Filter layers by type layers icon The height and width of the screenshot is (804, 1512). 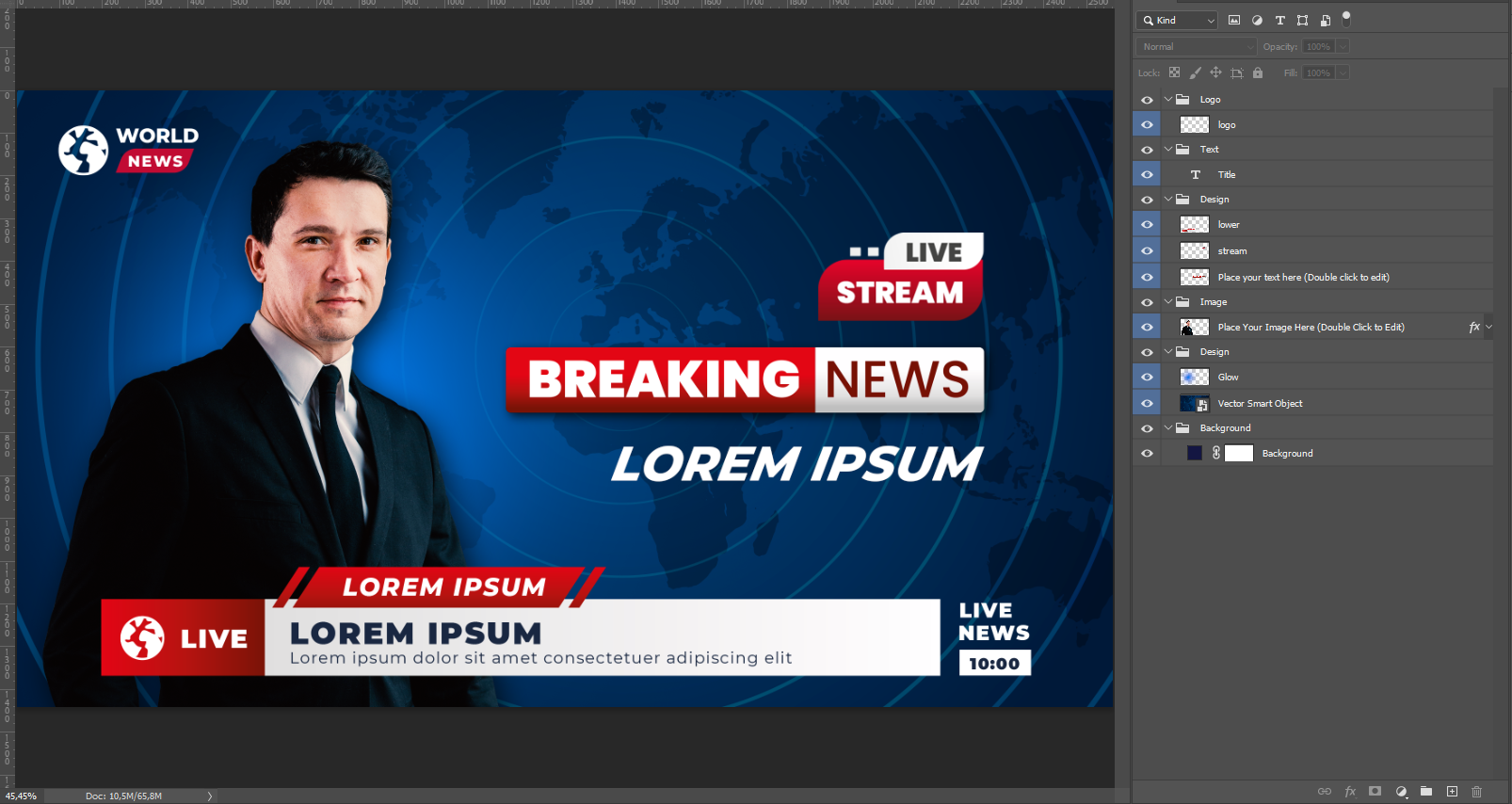[1279, 20]
